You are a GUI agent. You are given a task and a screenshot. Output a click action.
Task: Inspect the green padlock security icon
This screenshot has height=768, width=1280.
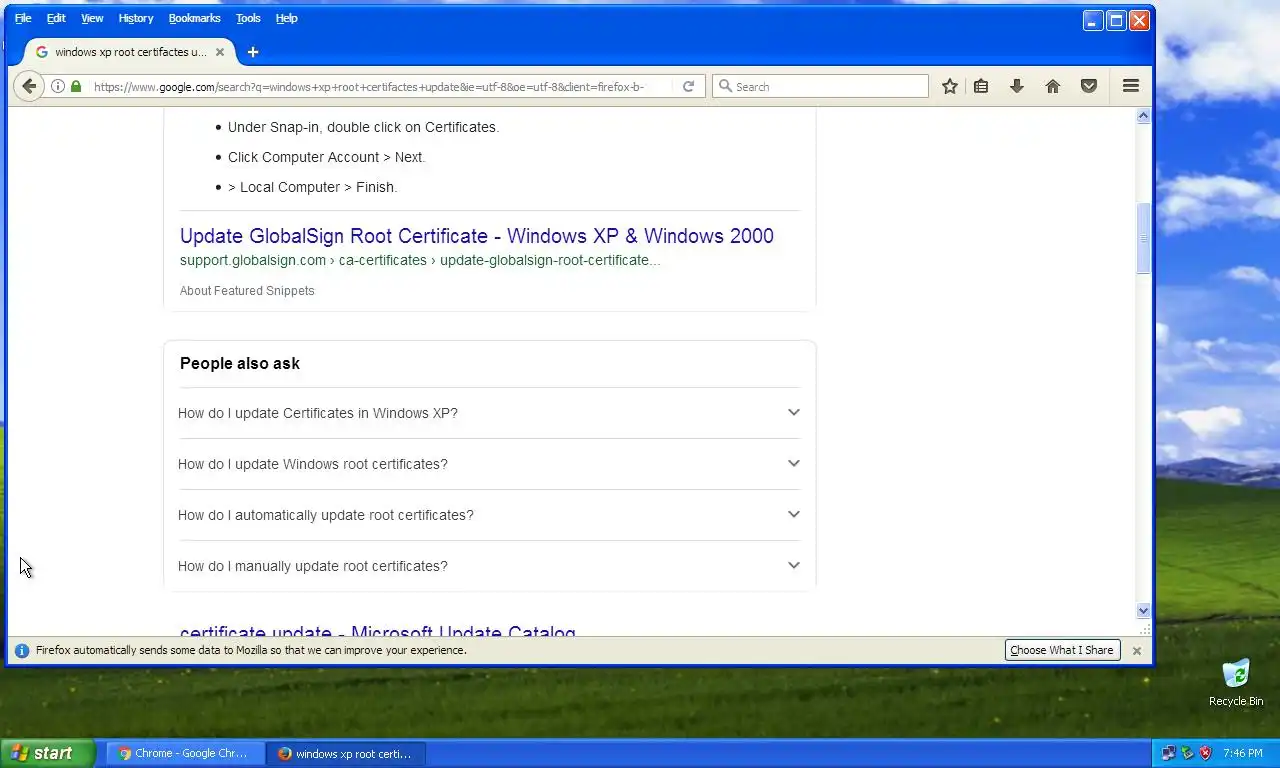76,86
